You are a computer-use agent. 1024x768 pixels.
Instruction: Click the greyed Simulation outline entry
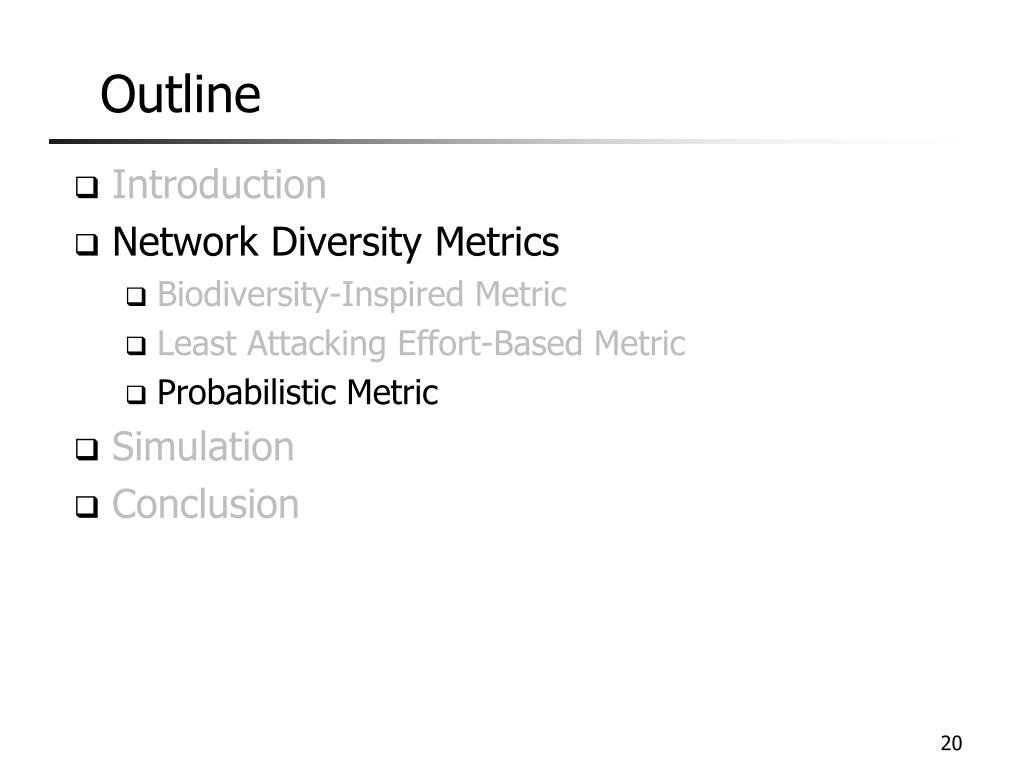click(x=203, y=447)
